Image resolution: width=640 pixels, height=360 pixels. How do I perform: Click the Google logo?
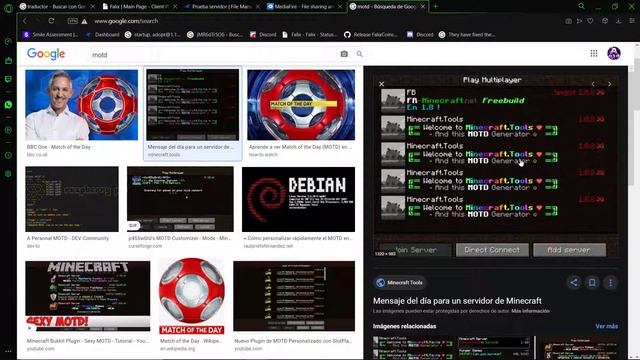46,54
